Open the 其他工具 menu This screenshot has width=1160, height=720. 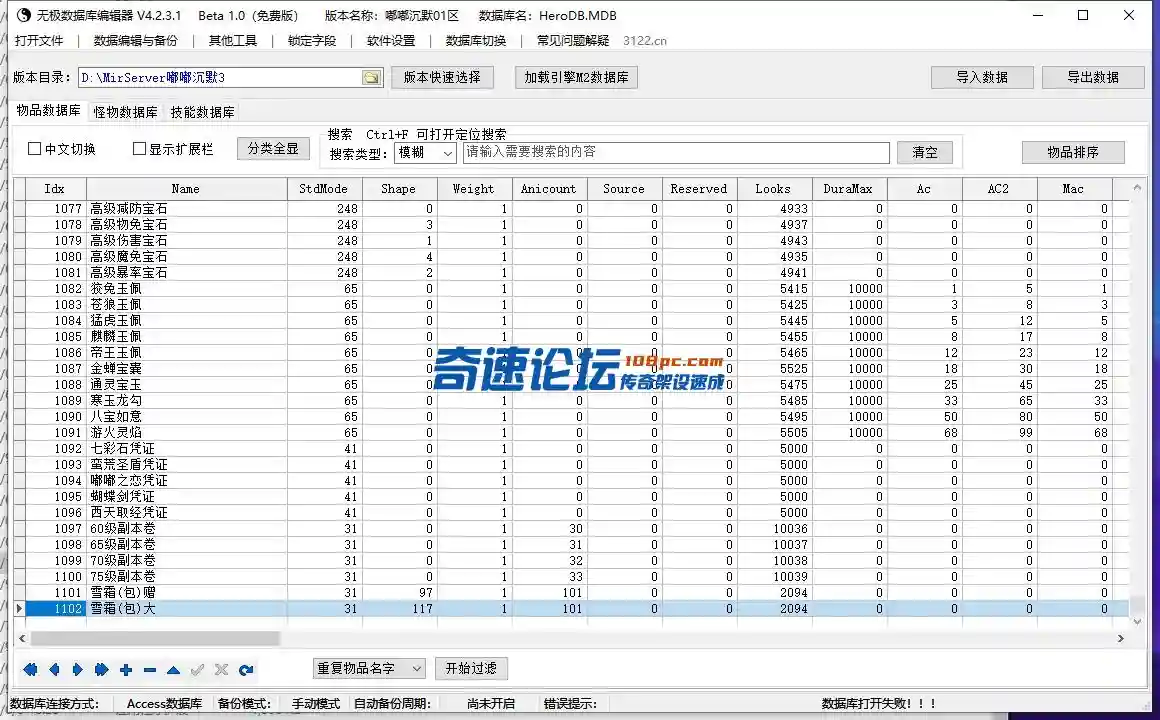[232, 41]
